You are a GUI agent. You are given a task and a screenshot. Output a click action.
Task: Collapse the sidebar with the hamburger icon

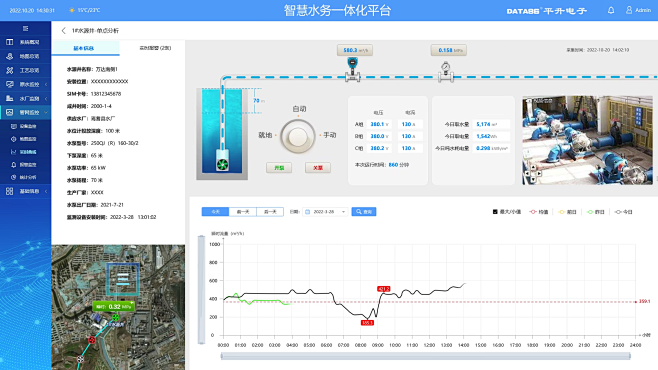pyautogui.click(x=25, y=29)
